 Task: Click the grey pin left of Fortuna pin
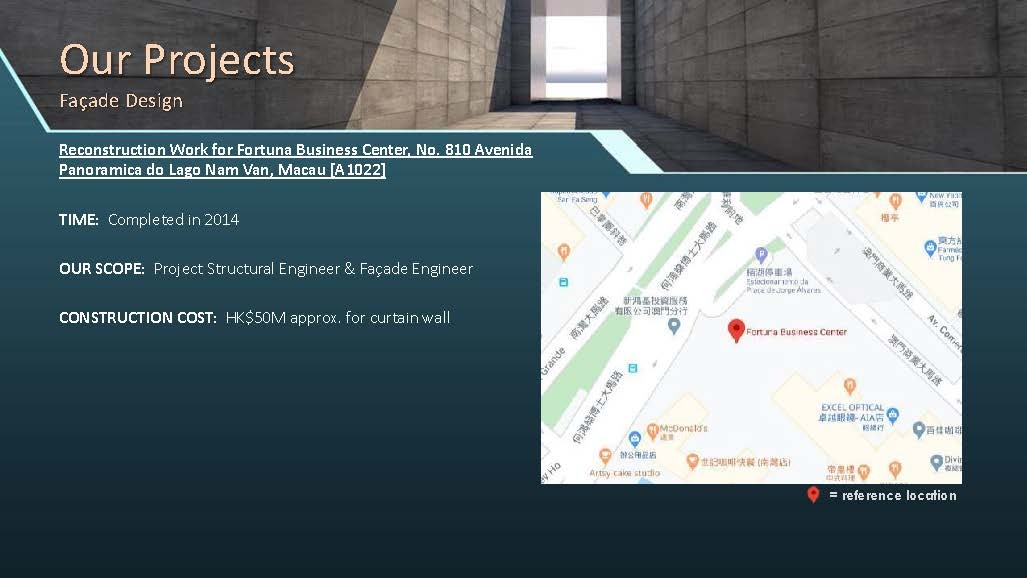pos(674,326)
